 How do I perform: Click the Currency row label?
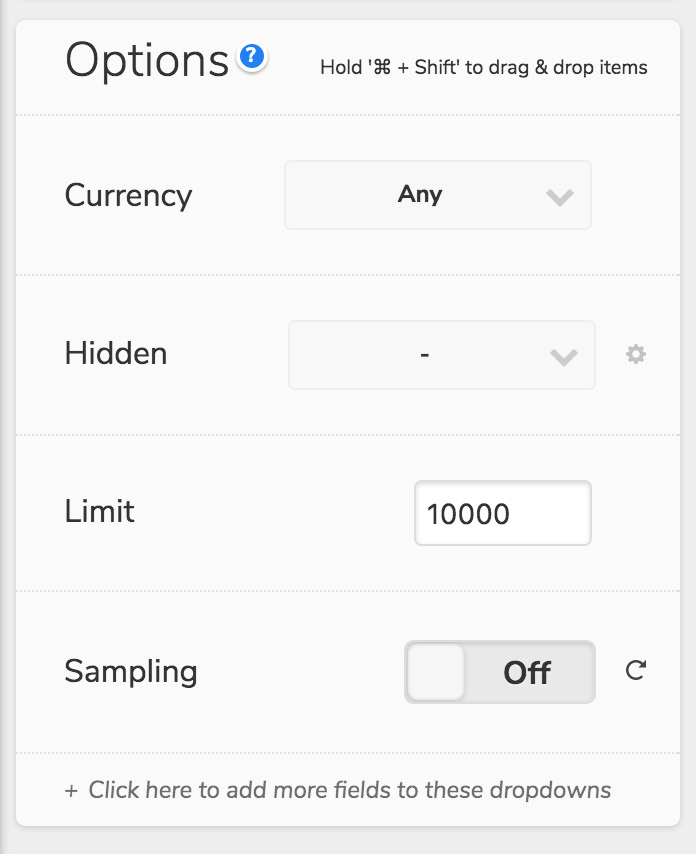coord(129,196)
